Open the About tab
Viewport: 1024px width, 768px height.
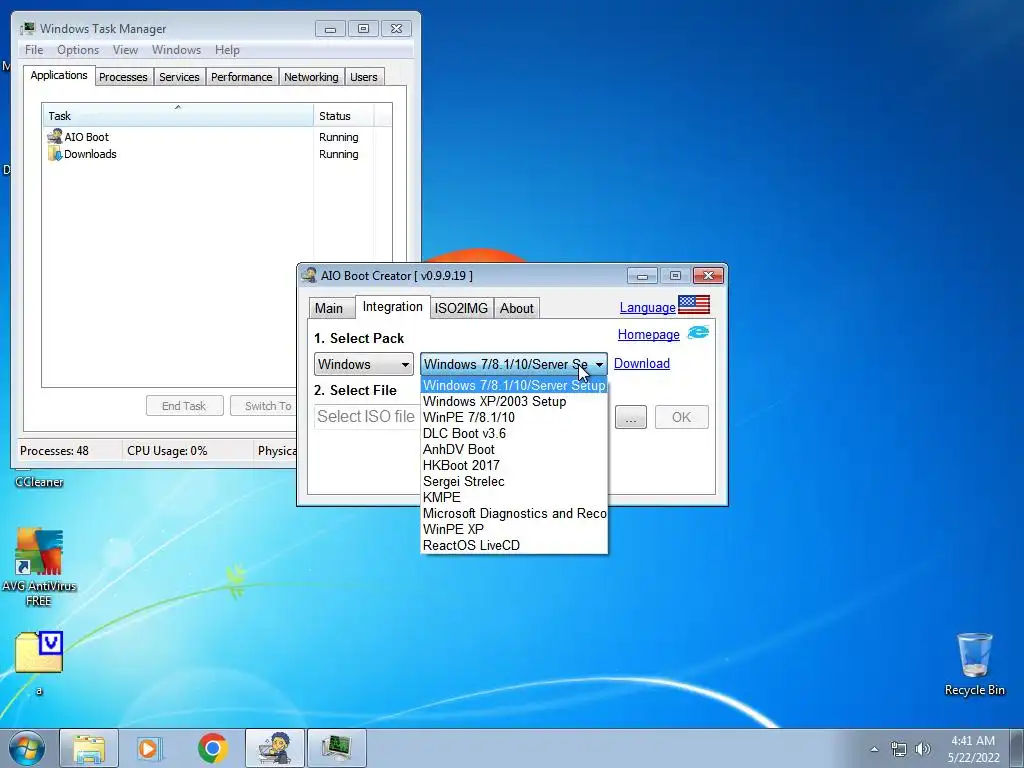517,308
